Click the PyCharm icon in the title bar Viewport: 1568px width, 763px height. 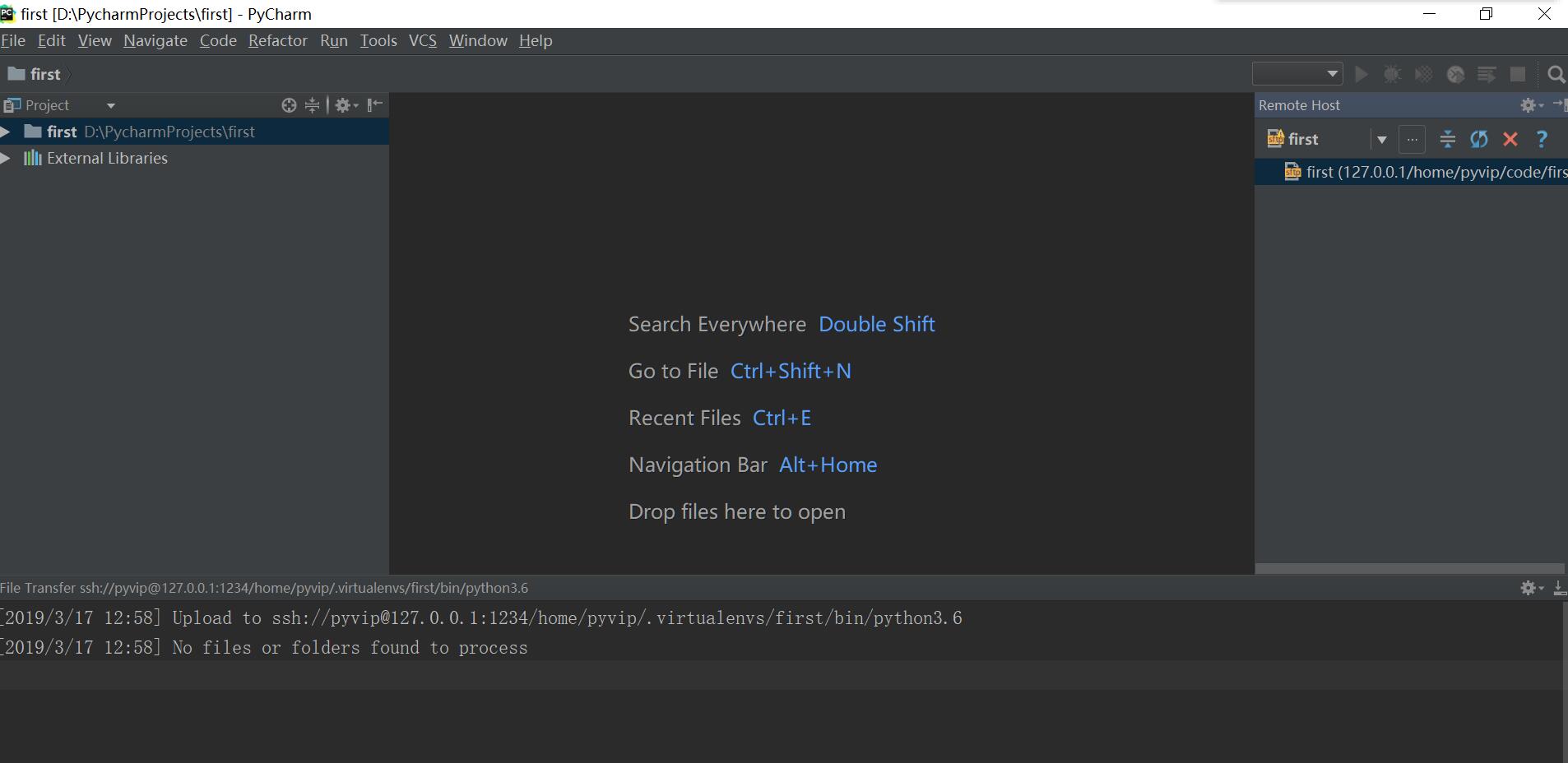pos(7,13)
